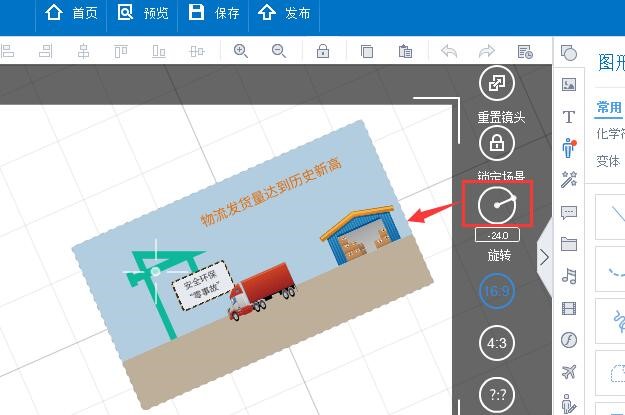Click the 首页 home menu item
The height and width of the screenshot is (415, 625).
point(72,14)
